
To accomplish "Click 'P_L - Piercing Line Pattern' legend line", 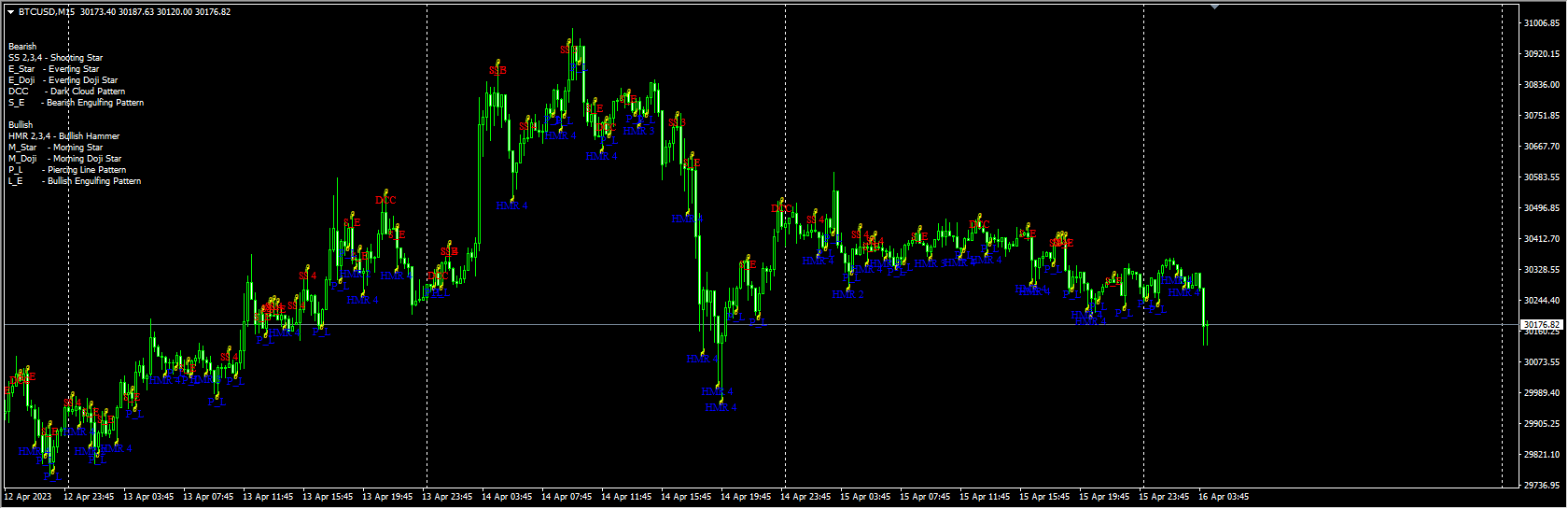I will tap(67, 170).
